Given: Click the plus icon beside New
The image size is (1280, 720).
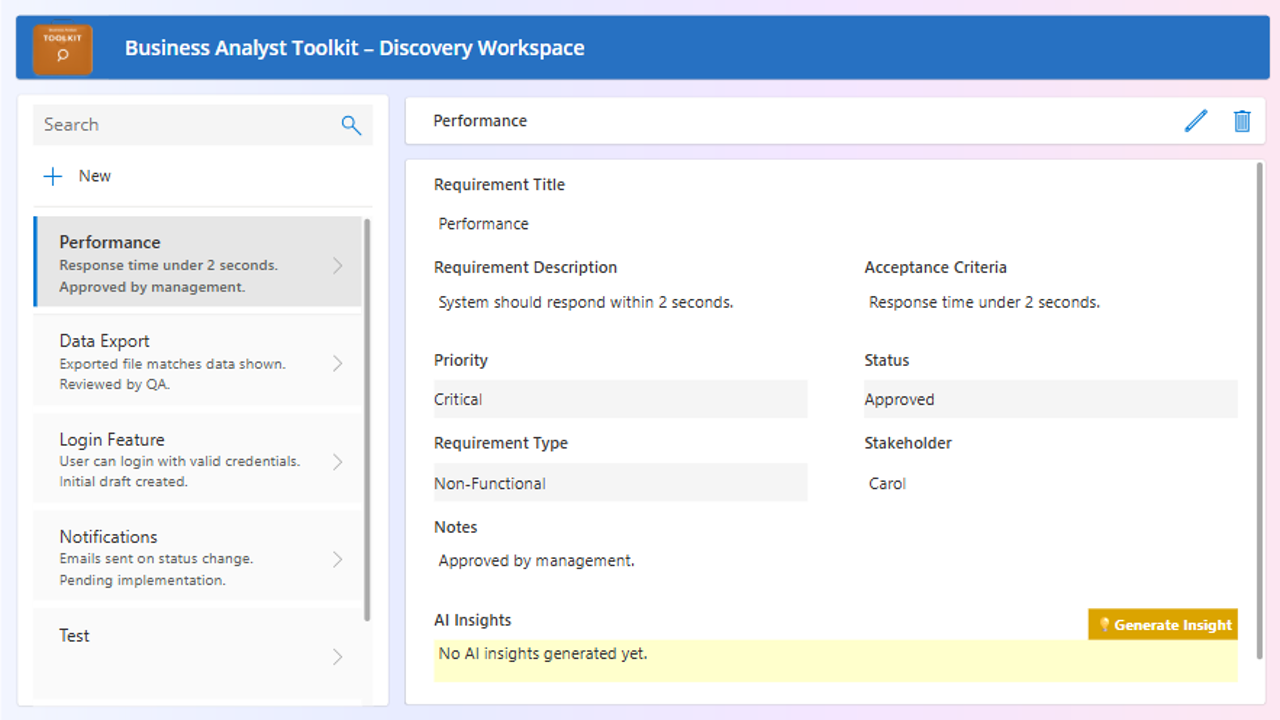Looking at the screenshot, I should 53,176.
